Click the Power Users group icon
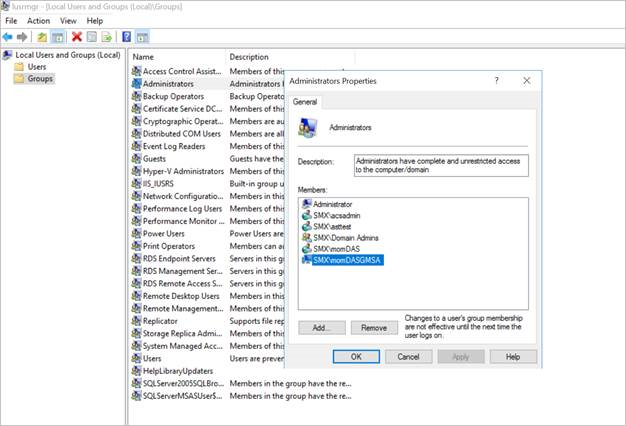This screenshot has width=626, height=426. [136, 234]
